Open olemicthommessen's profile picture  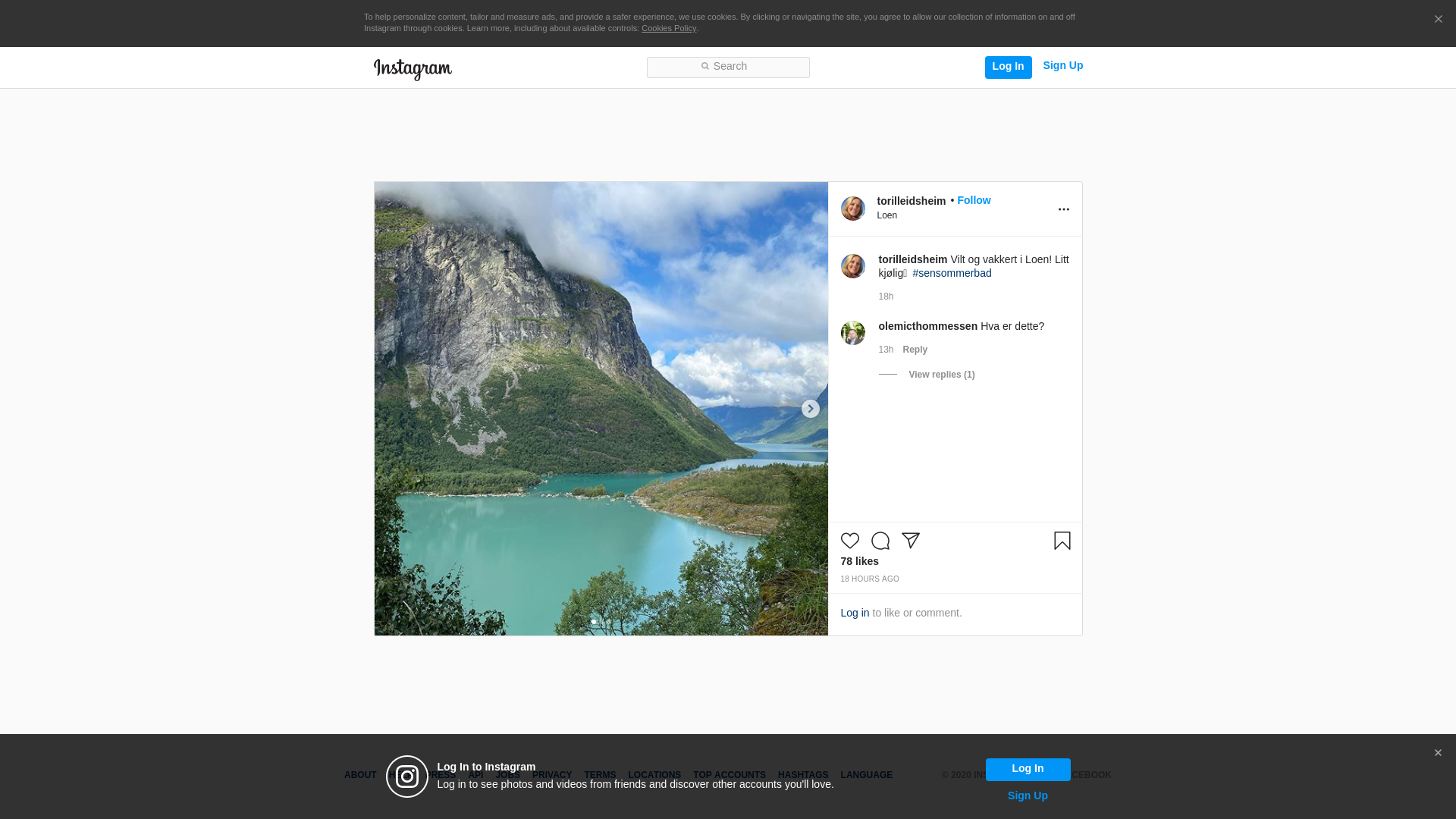(x=852, y=333)
